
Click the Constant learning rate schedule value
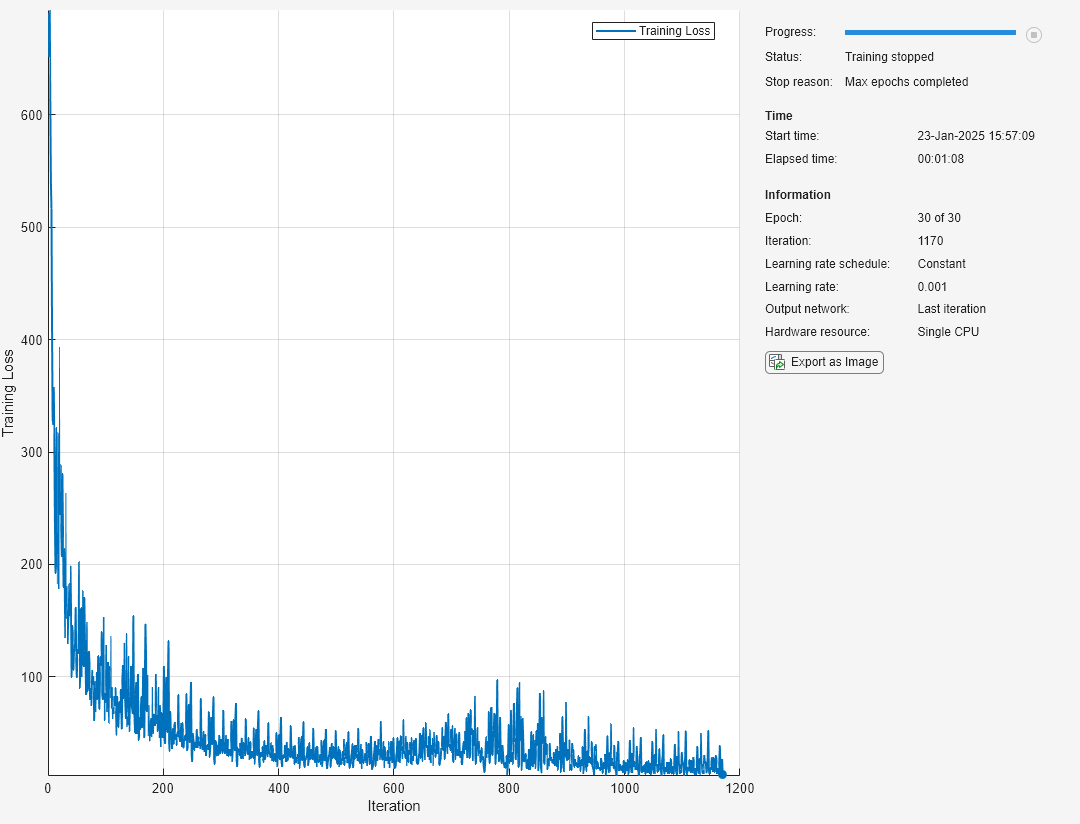coord(941,264)
